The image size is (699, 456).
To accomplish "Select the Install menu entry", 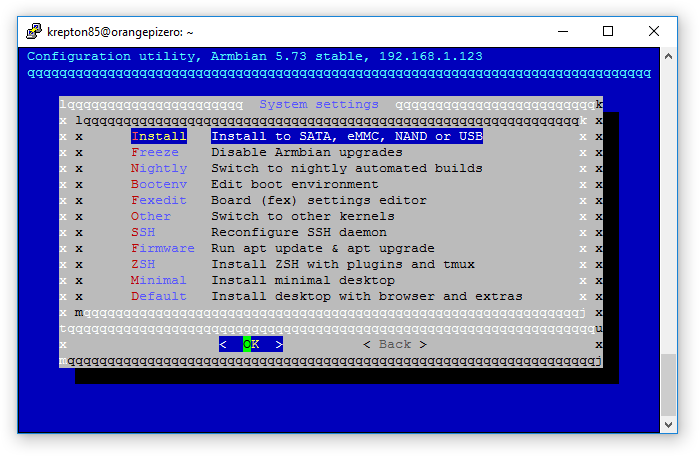I will [159, 136].
